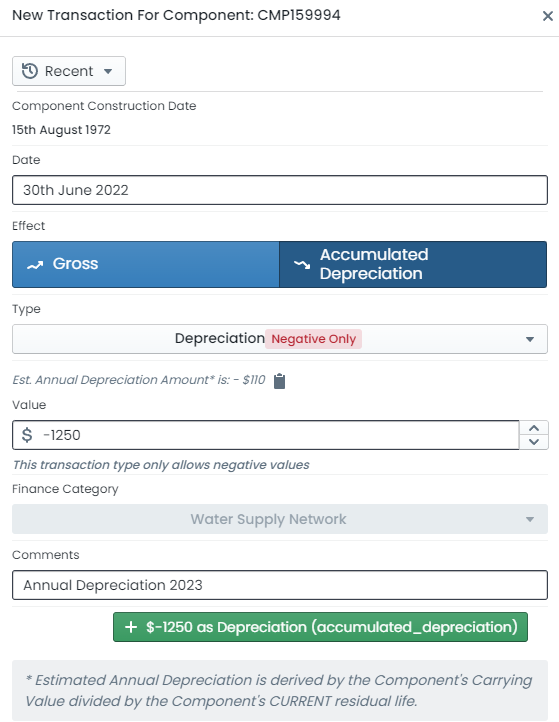The height and width of the screenshot is (722, 559).
Task: Expand the Type dropdown arrow
Action: pos(530,339)
